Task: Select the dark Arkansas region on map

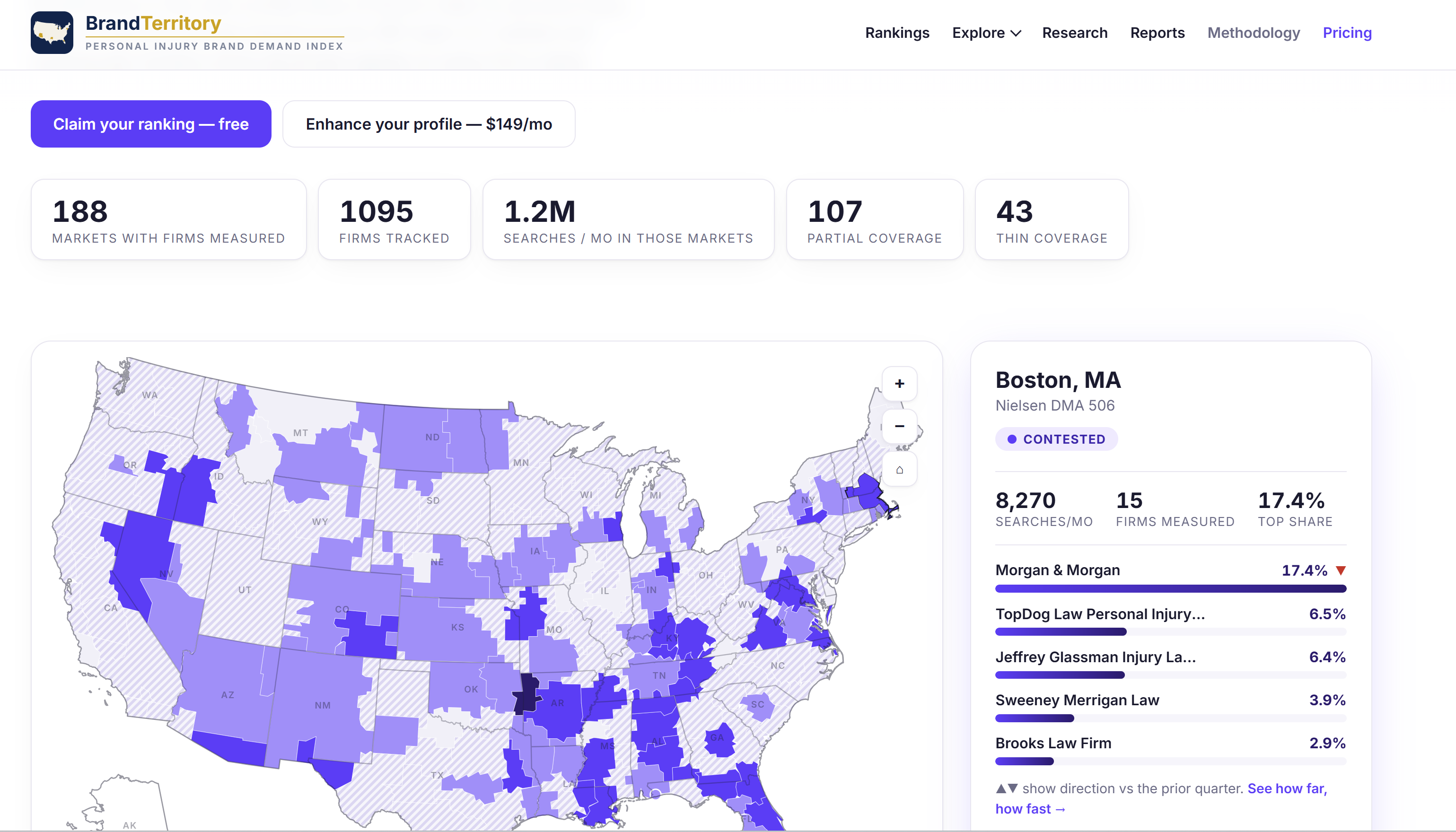Action: 526,693
